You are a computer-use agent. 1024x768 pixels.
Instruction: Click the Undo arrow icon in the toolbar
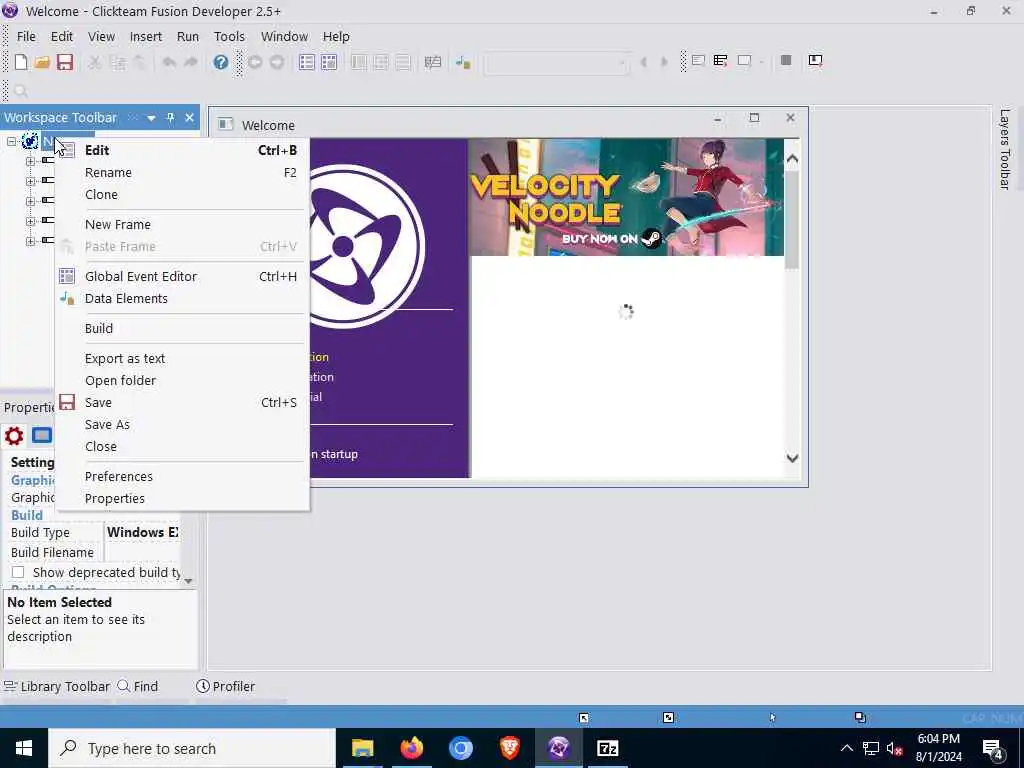169,62
